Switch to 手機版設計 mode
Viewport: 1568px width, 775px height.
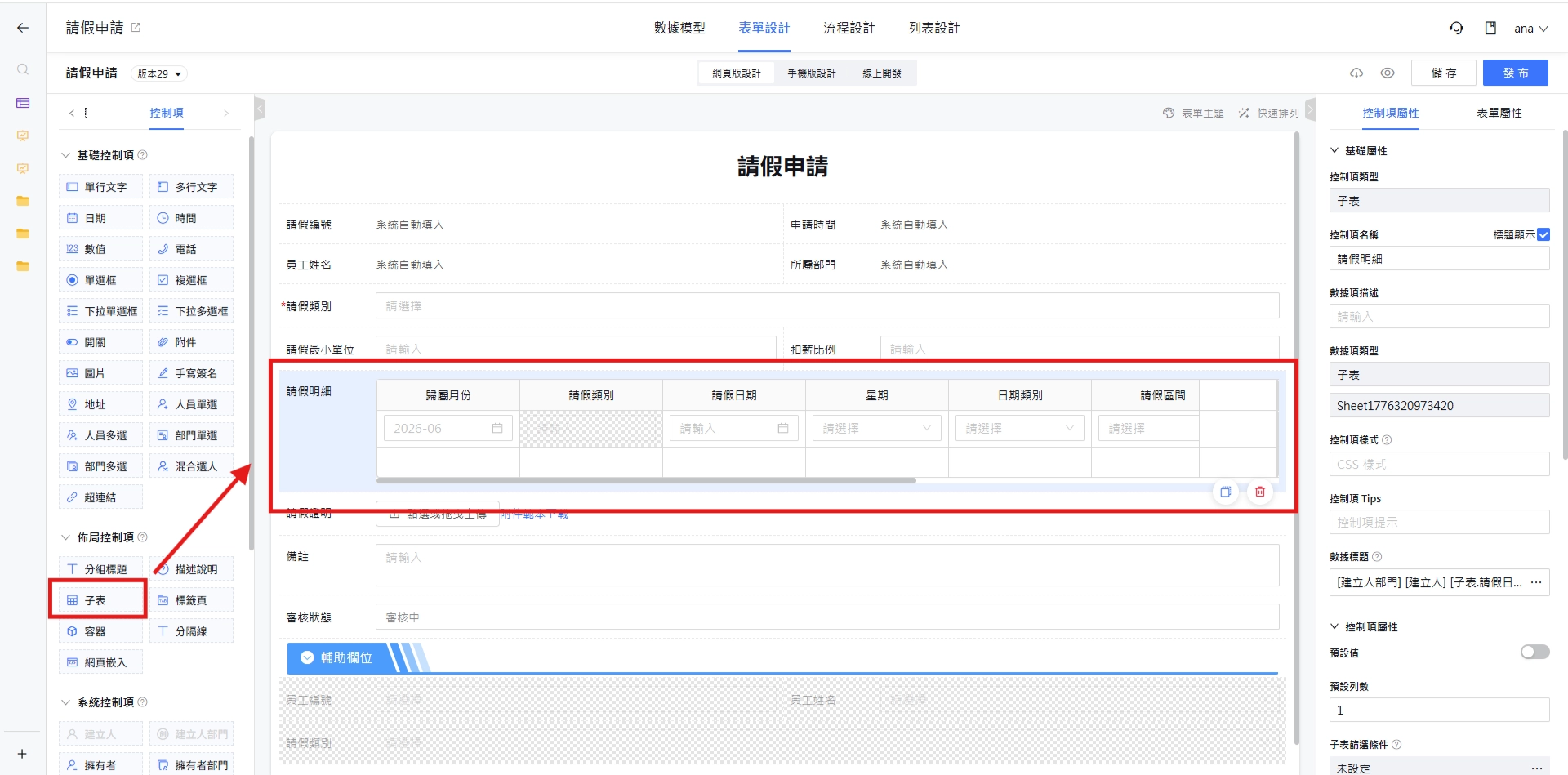[x=811, y=73]
